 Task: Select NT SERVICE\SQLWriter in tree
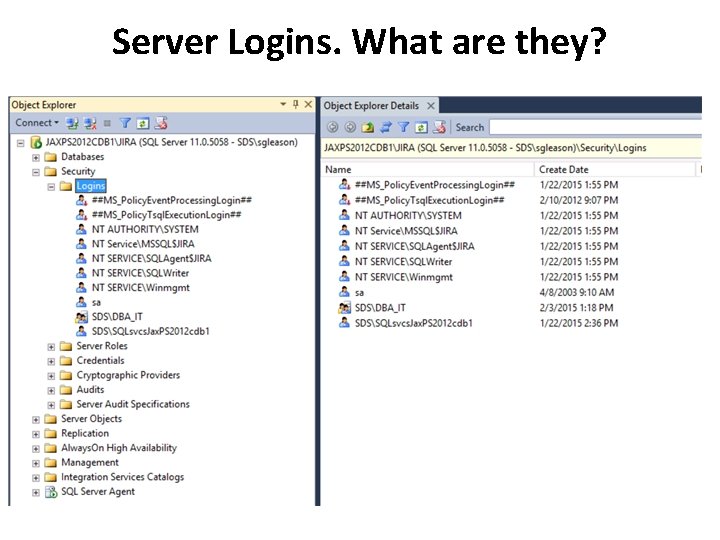click(x=140, y=273)
